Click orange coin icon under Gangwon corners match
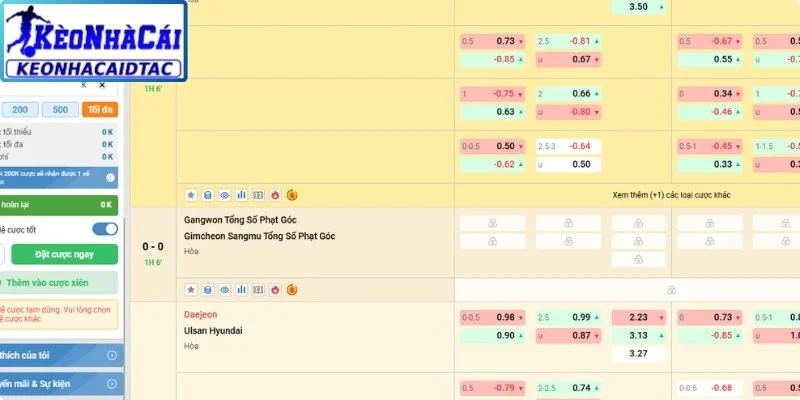800x400 pixels. pos(292,290)
